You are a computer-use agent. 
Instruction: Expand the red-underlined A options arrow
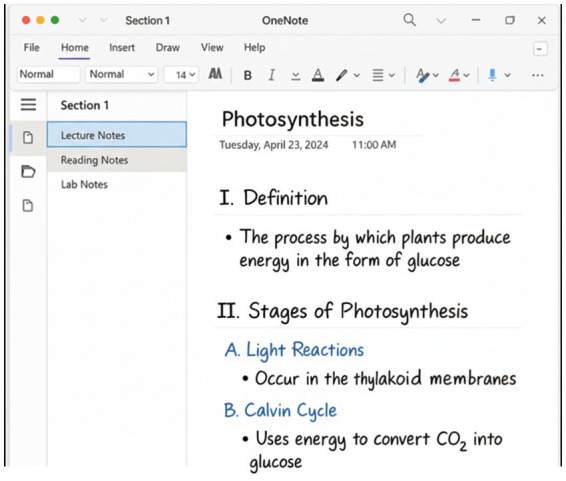pos(466,75)
